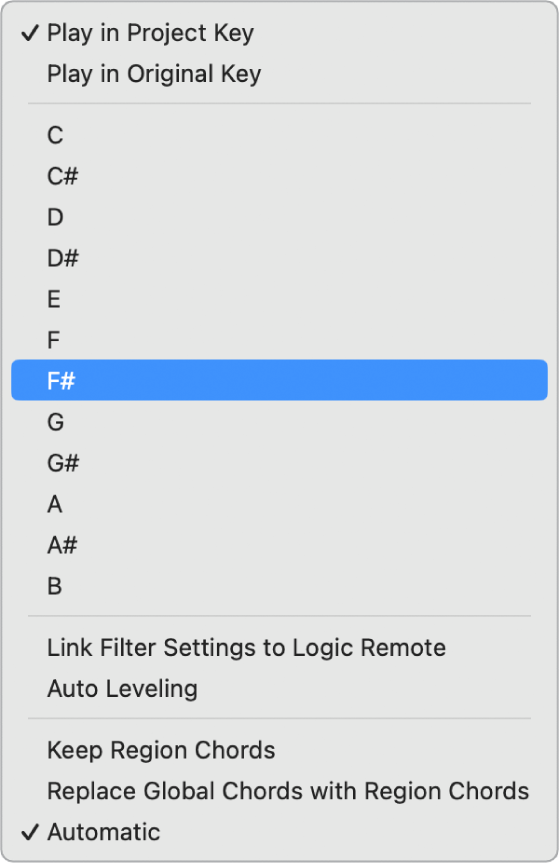Select key A in the menu
The height and width of the screenshot is (866, 560).
(279, 504)
